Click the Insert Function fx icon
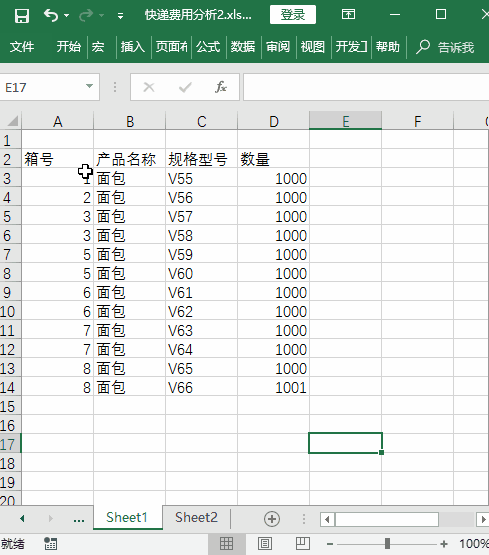 (220, 87)
